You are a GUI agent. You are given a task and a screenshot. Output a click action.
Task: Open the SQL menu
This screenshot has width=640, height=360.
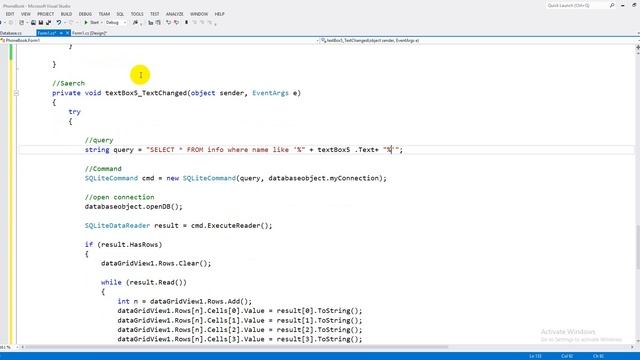tap(120, 14)
